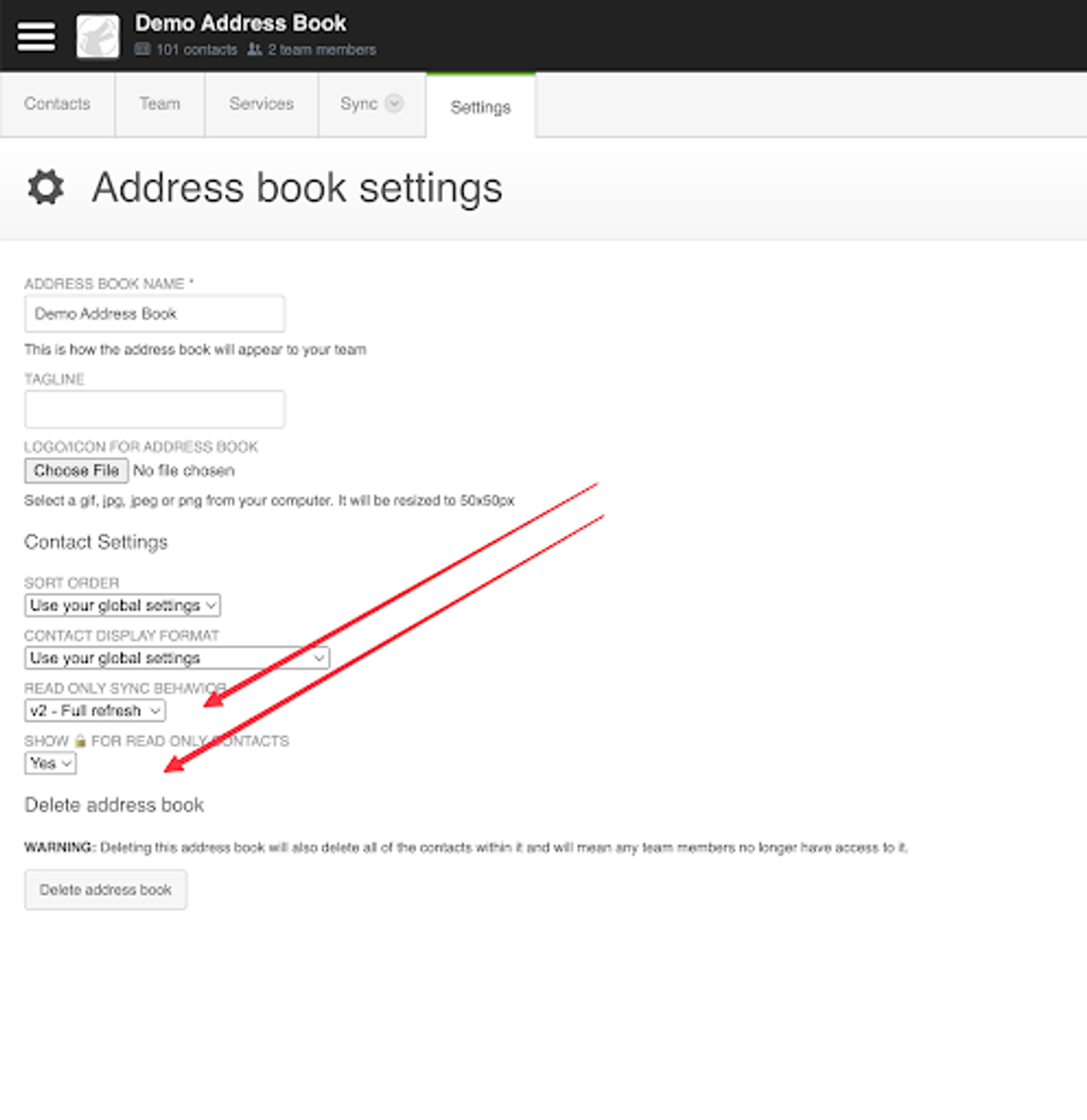This screenshot has width=1087, height=1120.
Task: Click the 'Select a gif, jpg, jpeg or png' hint
Action: click(x=270, y=500)
